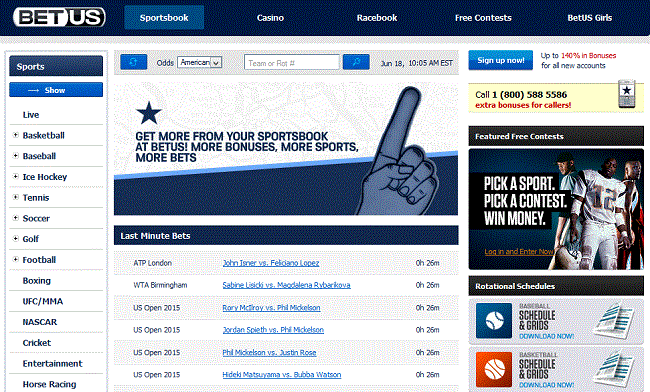Open the Racebook tab
Viewport: 650px width, 392px height.
(x=377, y=18)
